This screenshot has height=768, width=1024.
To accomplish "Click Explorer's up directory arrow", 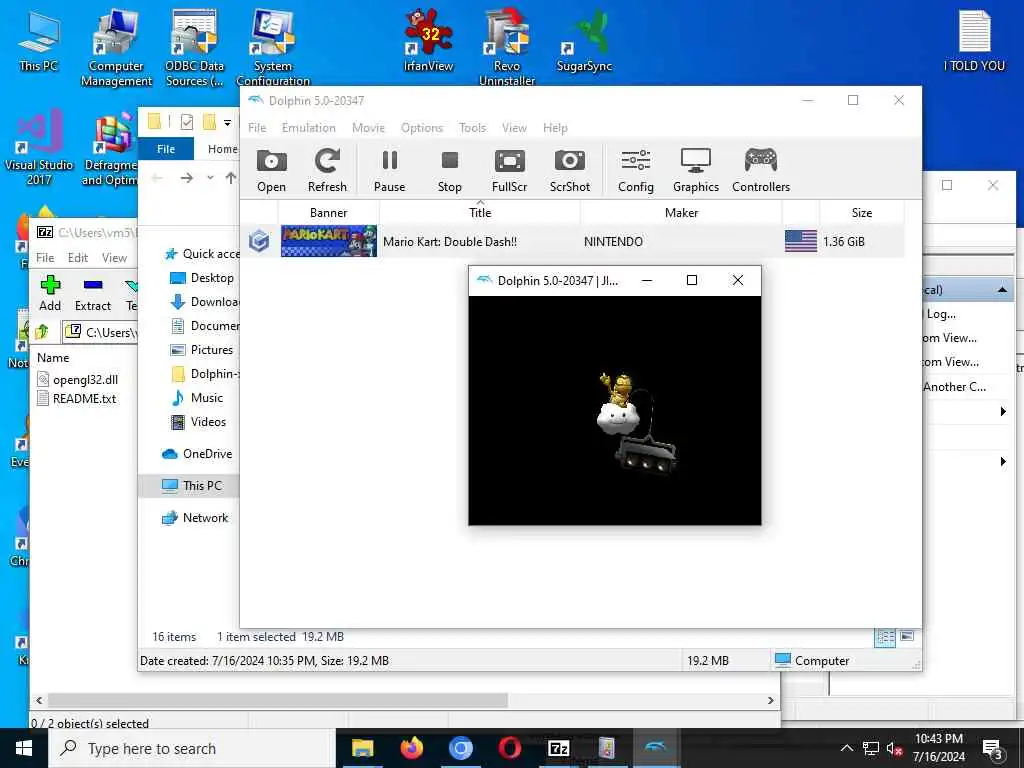I will (x=231, y=178).
